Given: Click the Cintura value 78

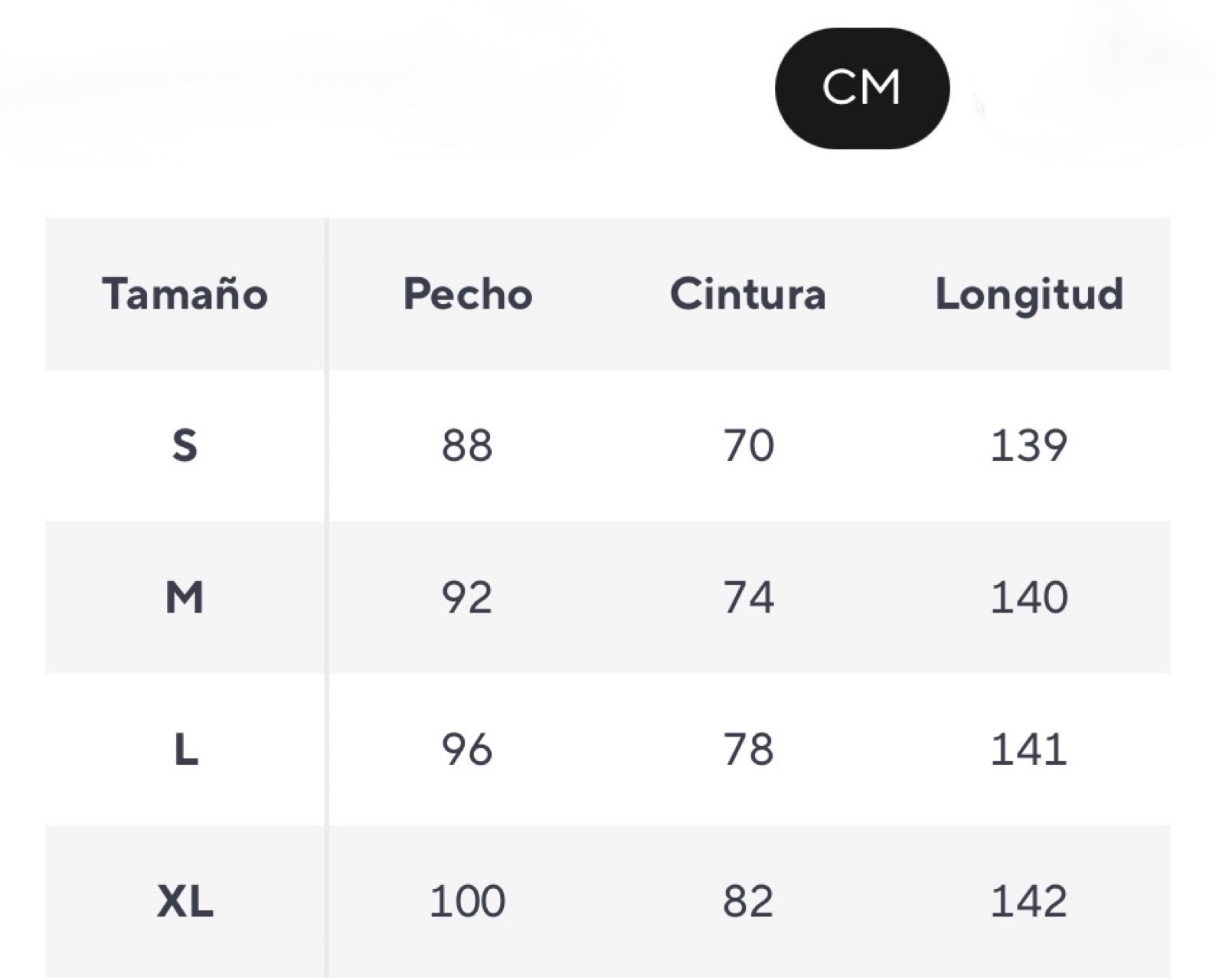Looking at the screenshot, I should (x=748, y=749).
